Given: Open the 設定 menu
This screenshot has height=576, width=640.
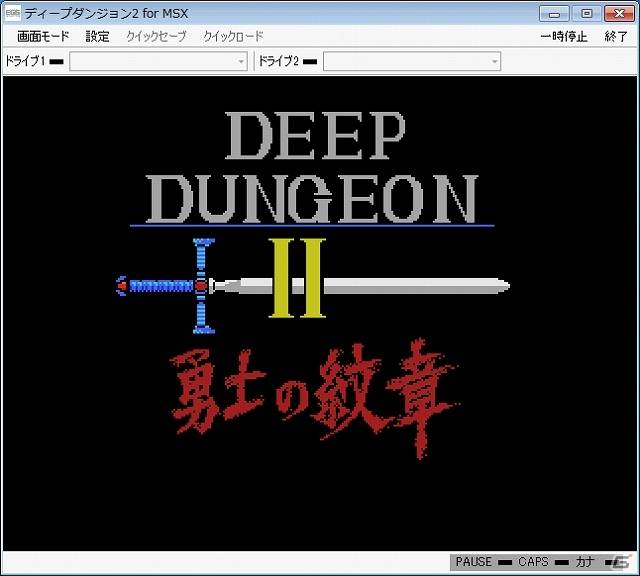Looking at the screenshot, I should (98, 37).
